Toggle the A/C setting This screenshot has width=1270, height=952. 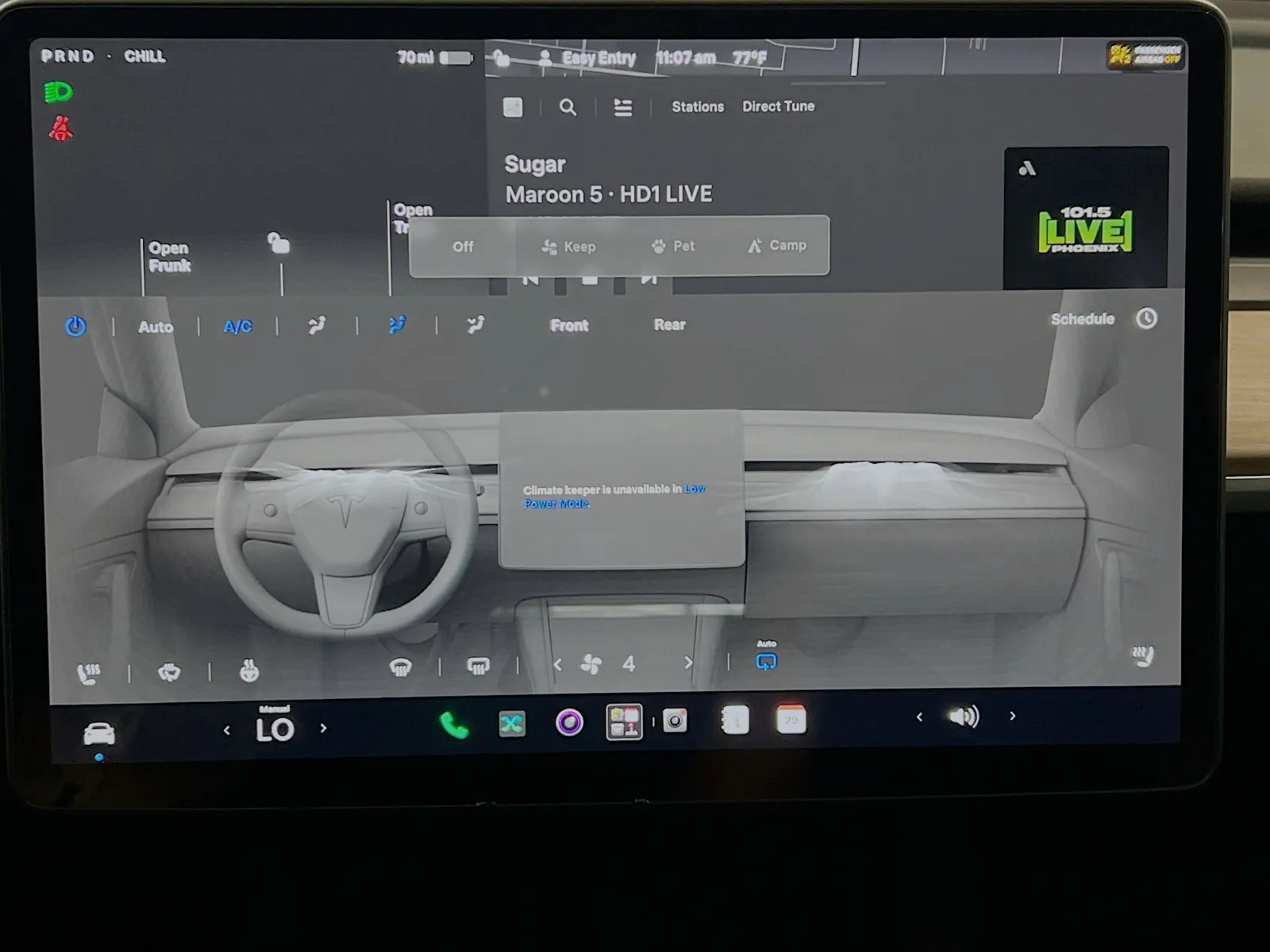237,326
